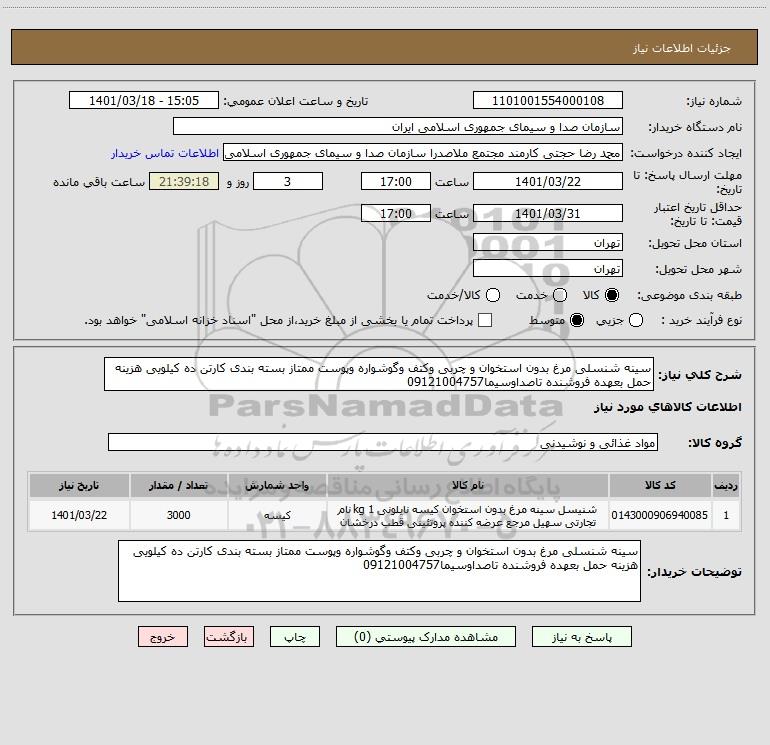Click the remaining days field showing 3
Viewport: 770px width, 745px height.
(288, 182)
